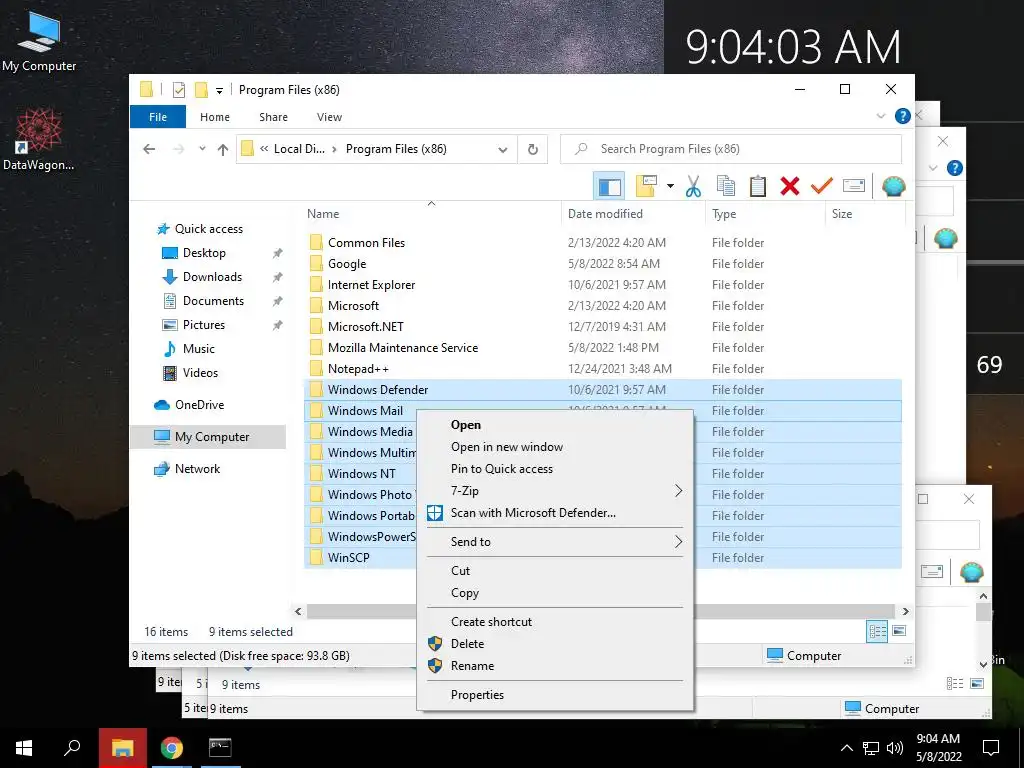The image size is (1024, 768).
Task: Sort by the Date modified column
Action: point(633,214)
